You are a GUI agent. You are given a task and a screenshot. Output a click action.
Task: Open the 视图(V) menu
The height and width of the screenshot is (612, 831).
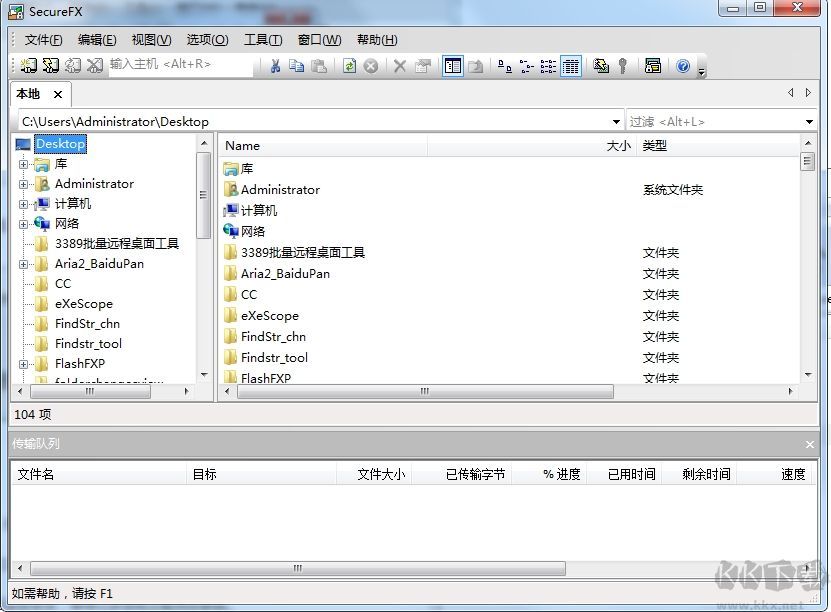point(152,40)
